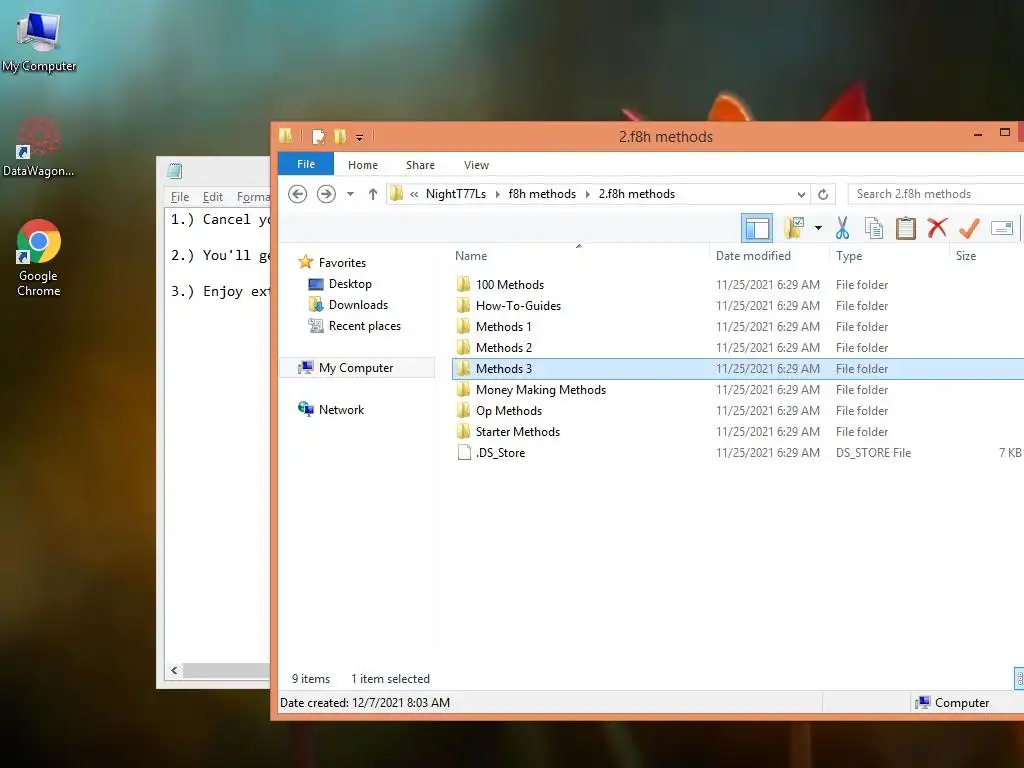Navigate to f8h methods breadcrumb
1024x768 pixels.
[542, 194]
